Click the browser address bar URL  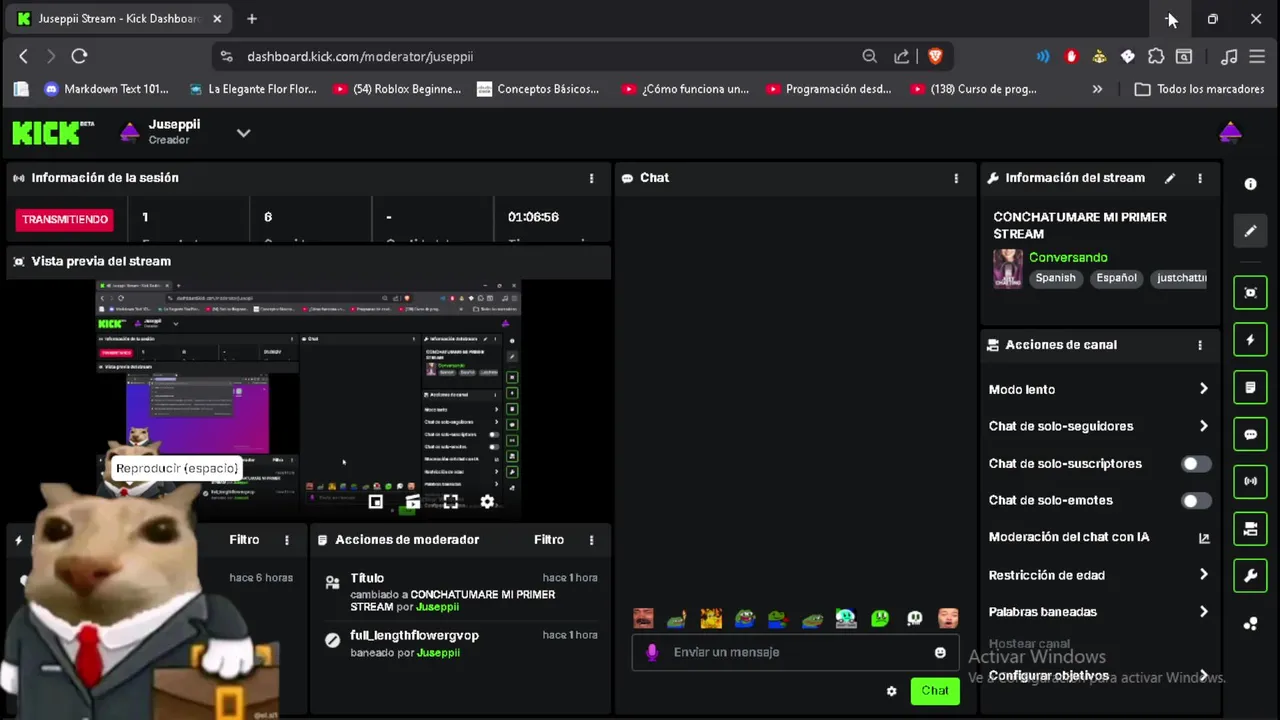(360, 57)
